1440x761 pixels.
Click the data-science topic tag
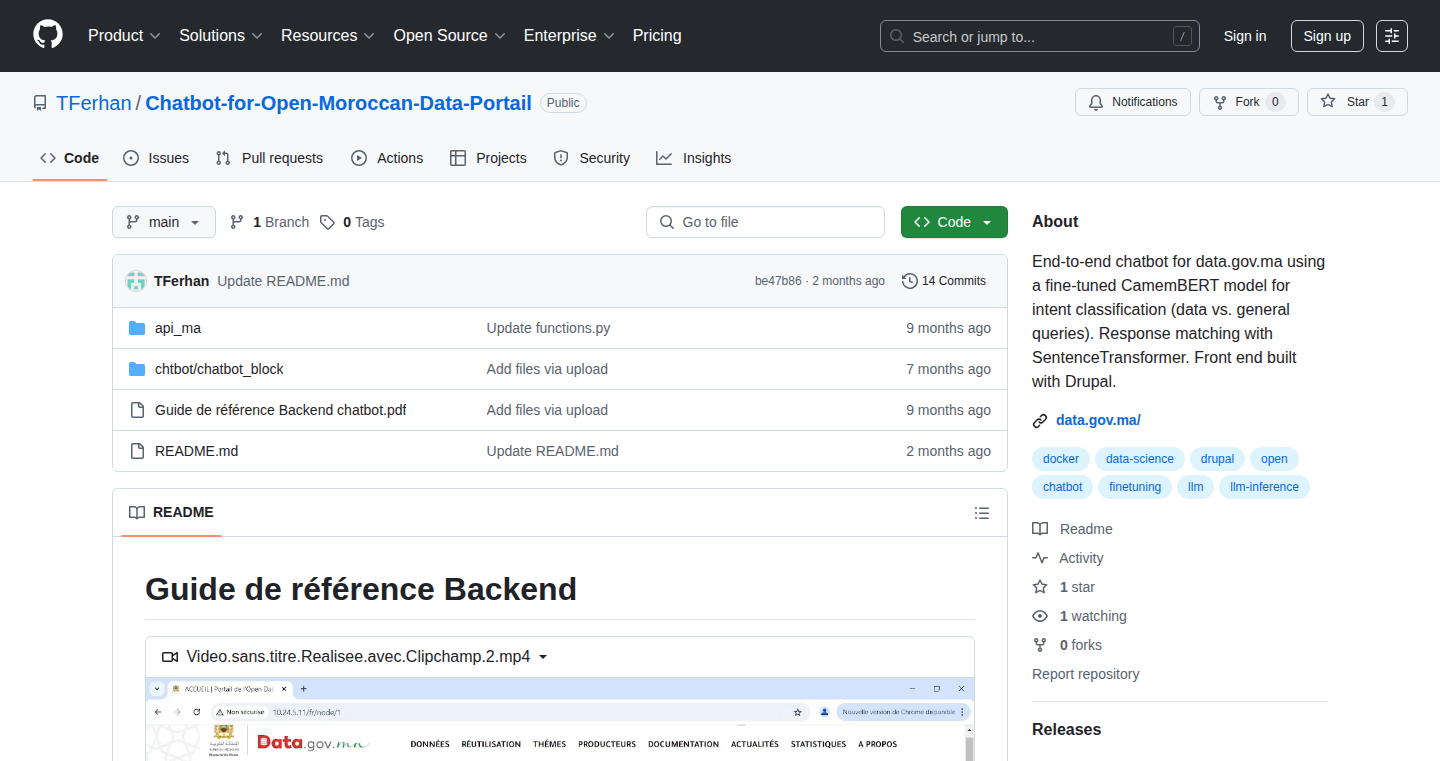1140,459
